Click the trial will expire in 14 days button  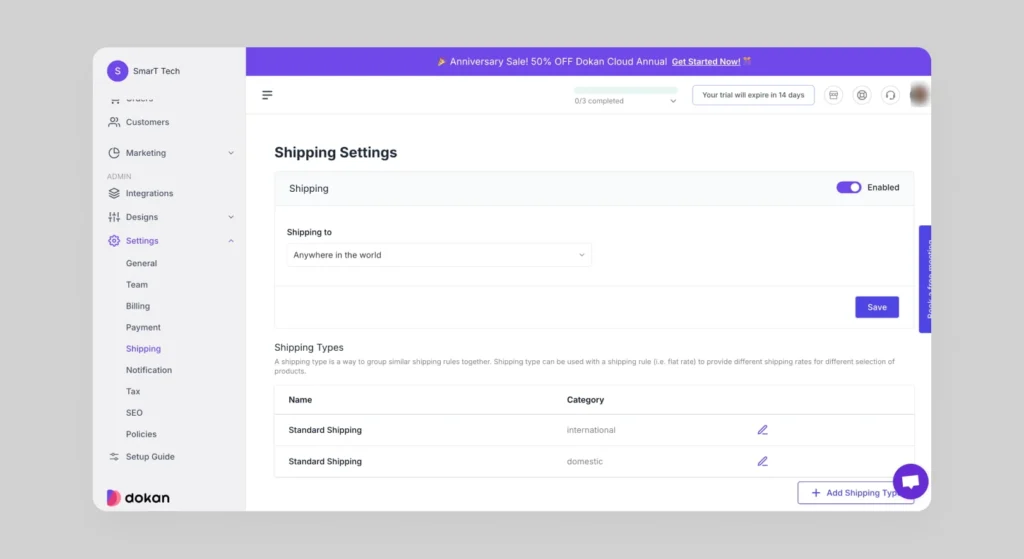[753, 95]
